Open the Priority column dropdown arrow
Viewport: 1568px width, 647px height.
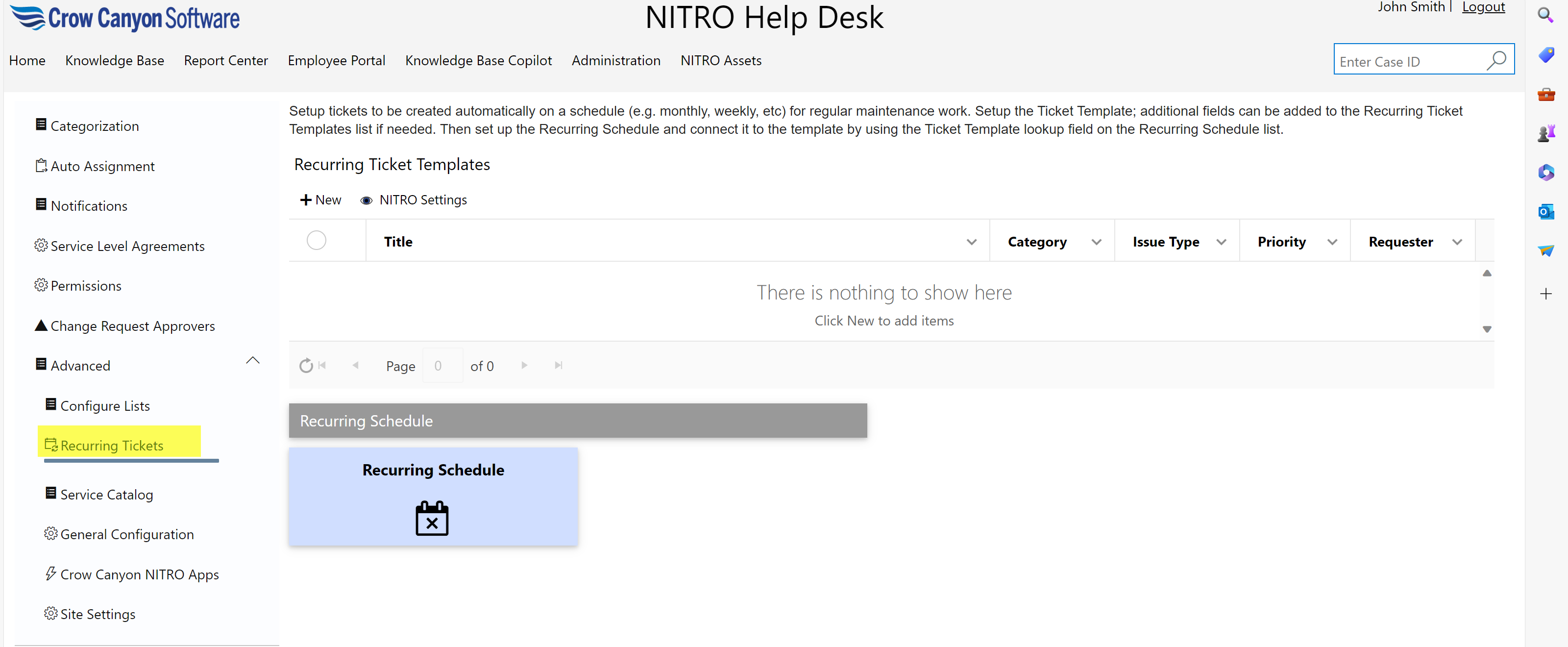coord(1332,242)
